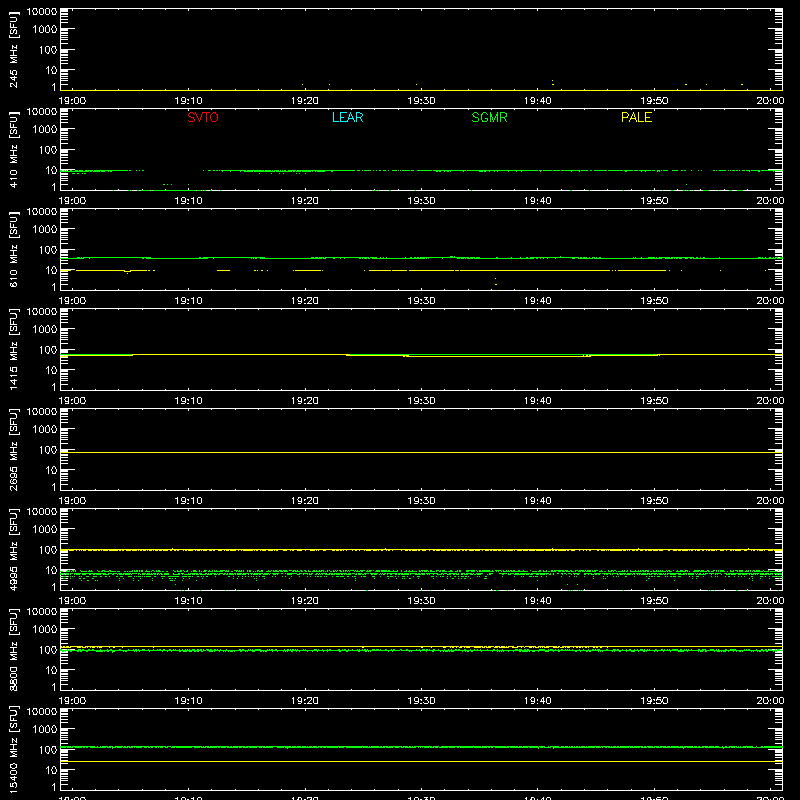Click the 10000 tick label on 245 MHz axis
The height and width of the screenshot is (800, 800).
coord(42,12)
